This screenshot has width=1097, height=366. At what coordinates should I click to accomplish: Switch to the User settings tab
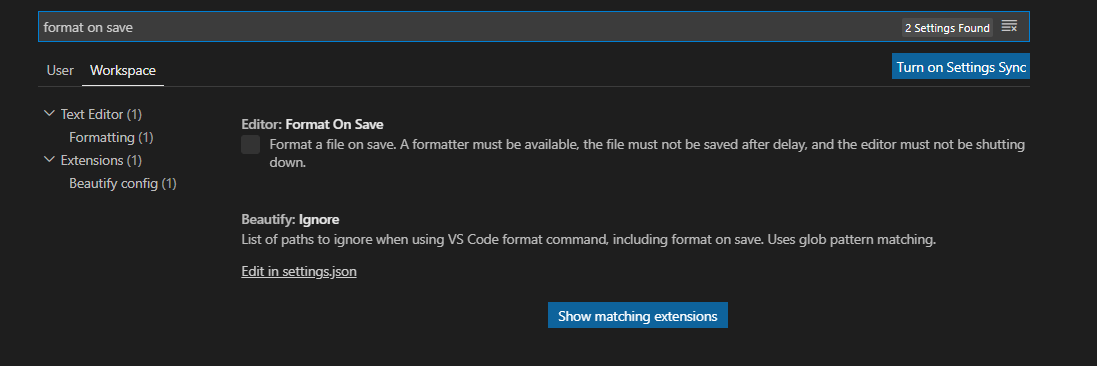(60, 70)
